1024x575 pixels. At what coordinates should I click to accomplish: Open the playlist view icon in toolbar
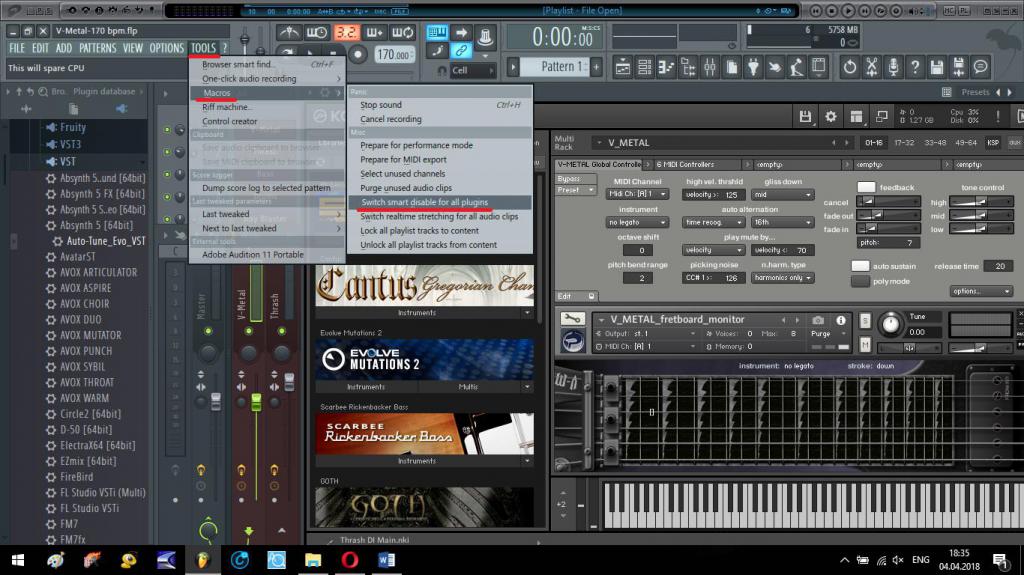tap(622, 67)
